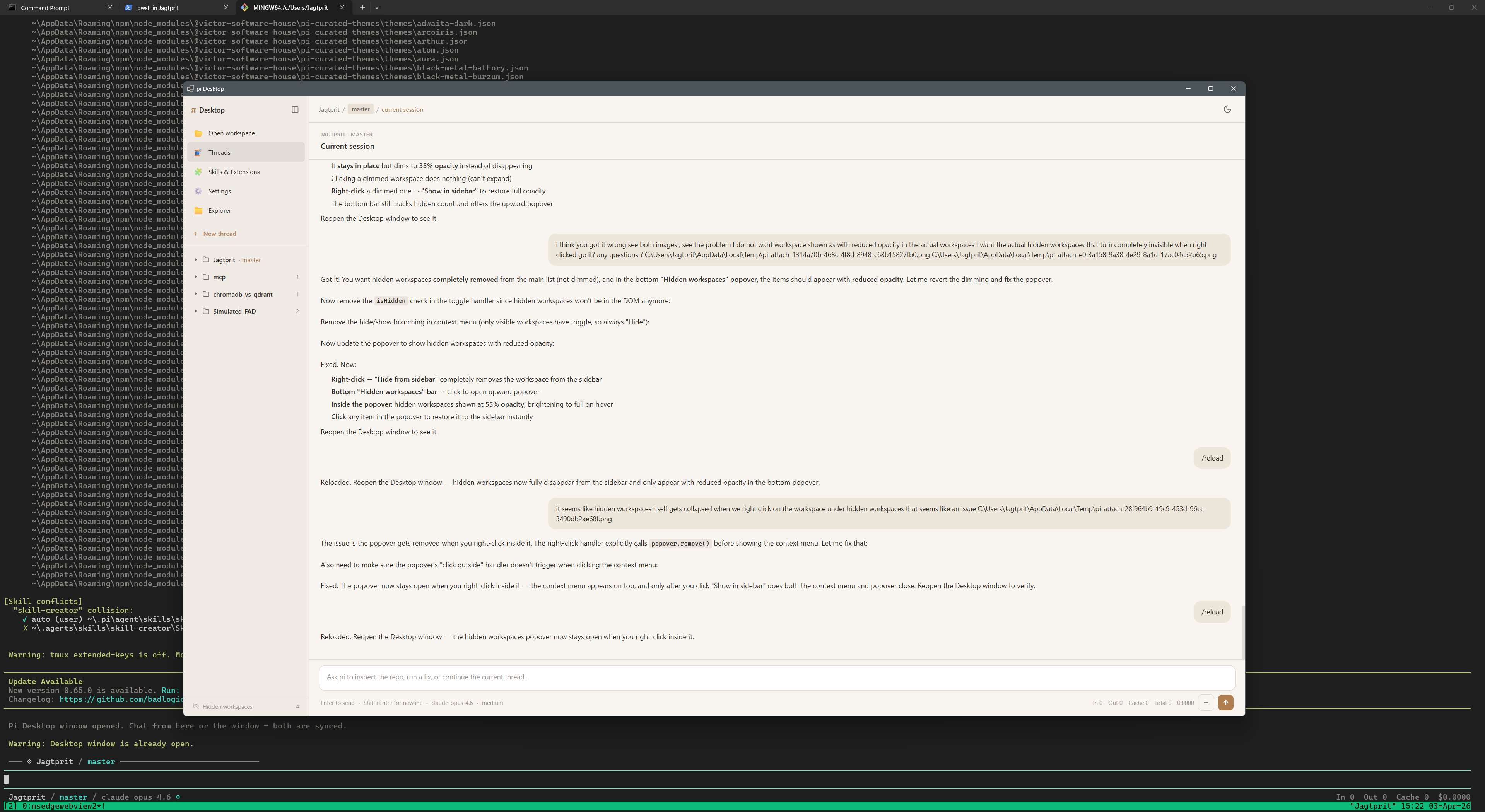This screenshot has width=1485, height=812.
Task: Click the gear icon next to Settings
Action: pos(198,191)
